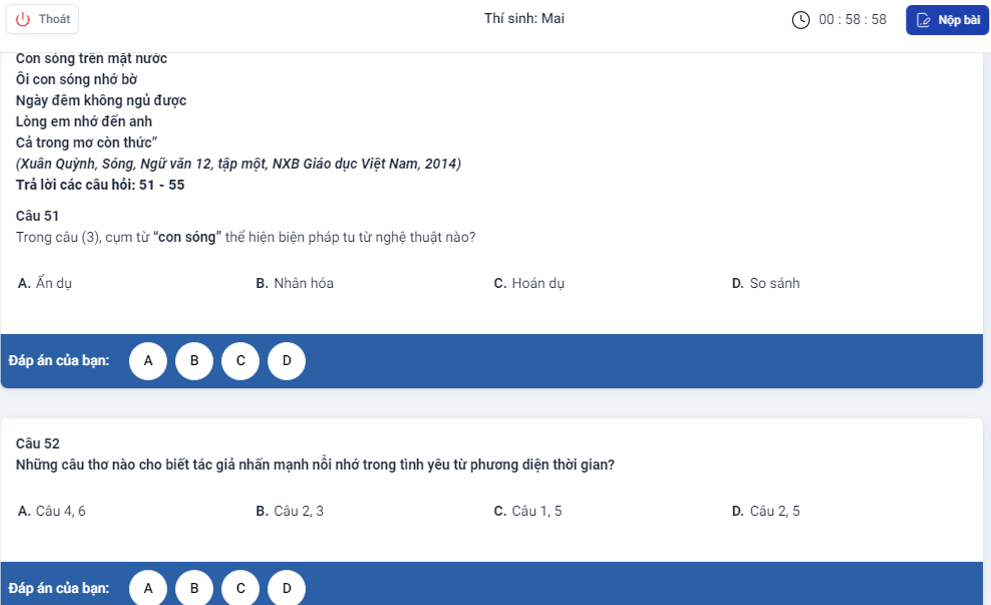This screenshot has height=605, width=991.
Task: Click the countdown timer display
Action: coord(852,20)
